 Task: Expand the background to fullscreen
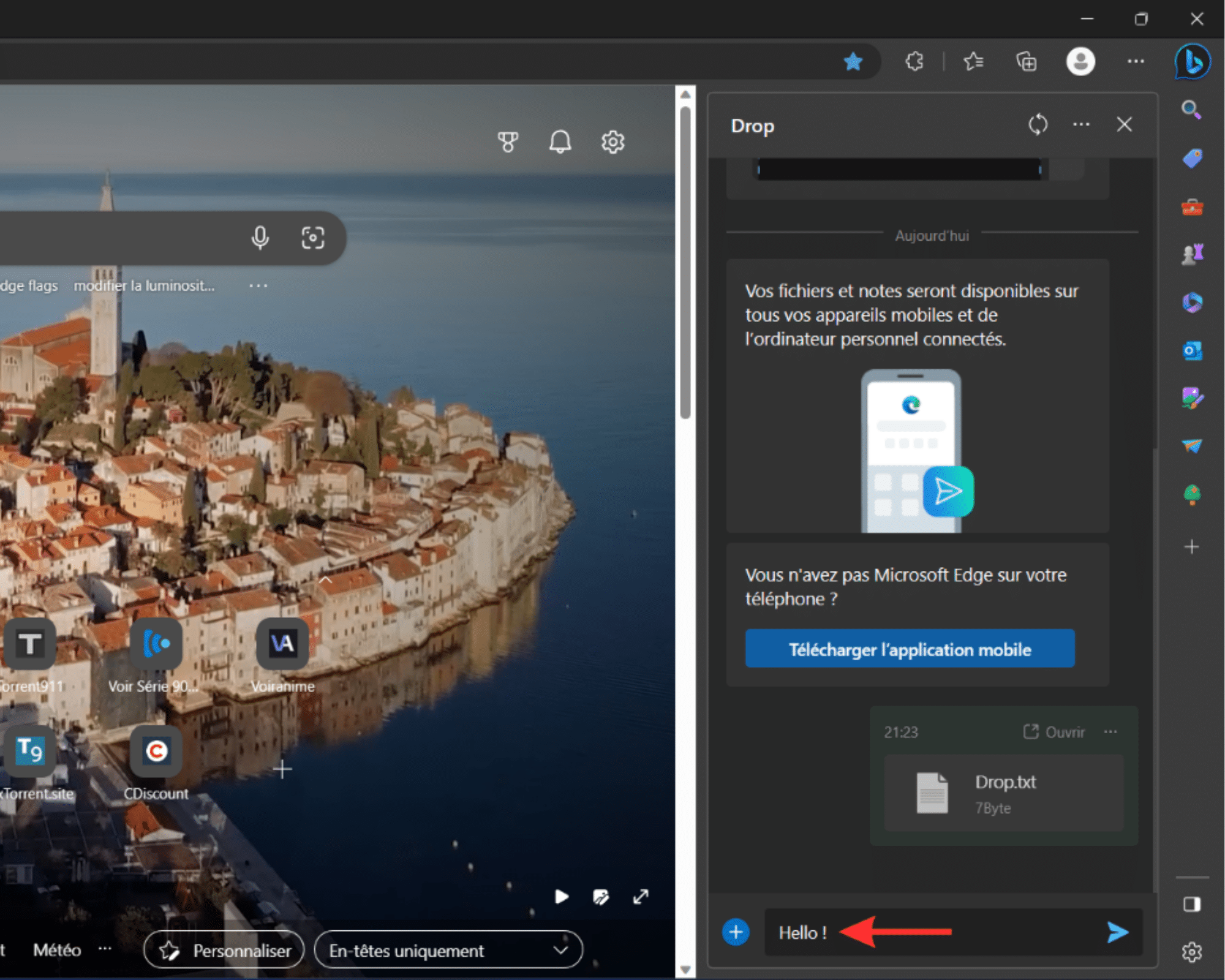point(641,897)
